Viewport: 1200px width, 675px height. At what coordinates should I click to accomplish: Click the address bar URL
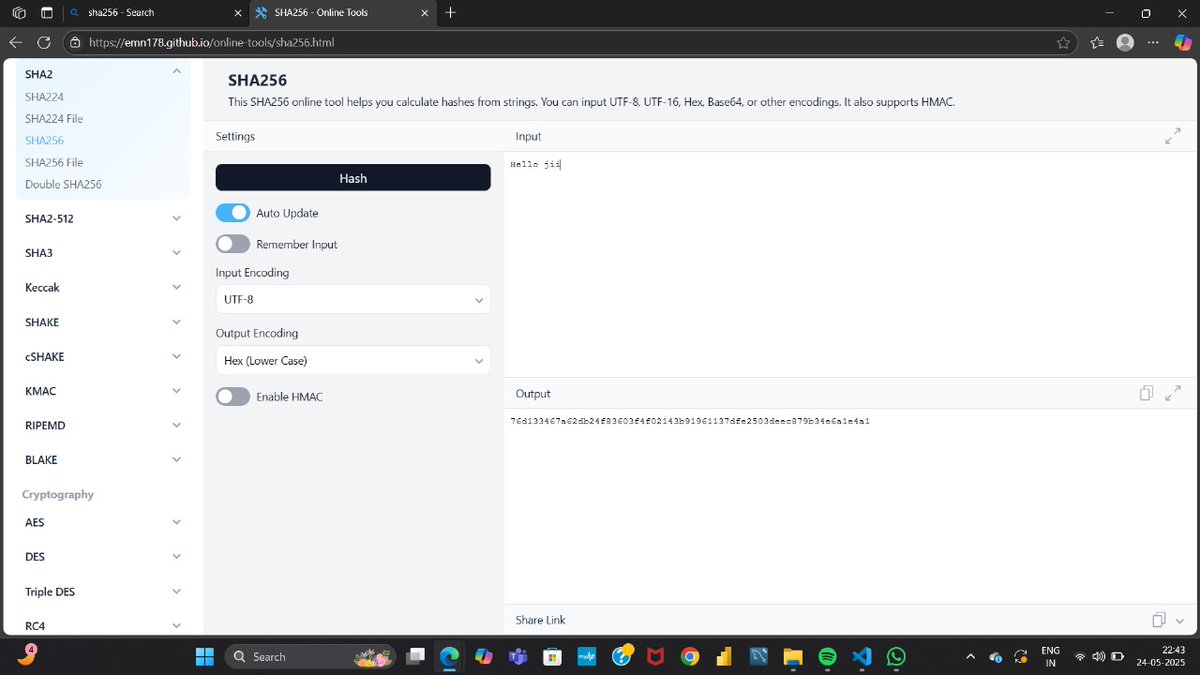tap(211, 43)
